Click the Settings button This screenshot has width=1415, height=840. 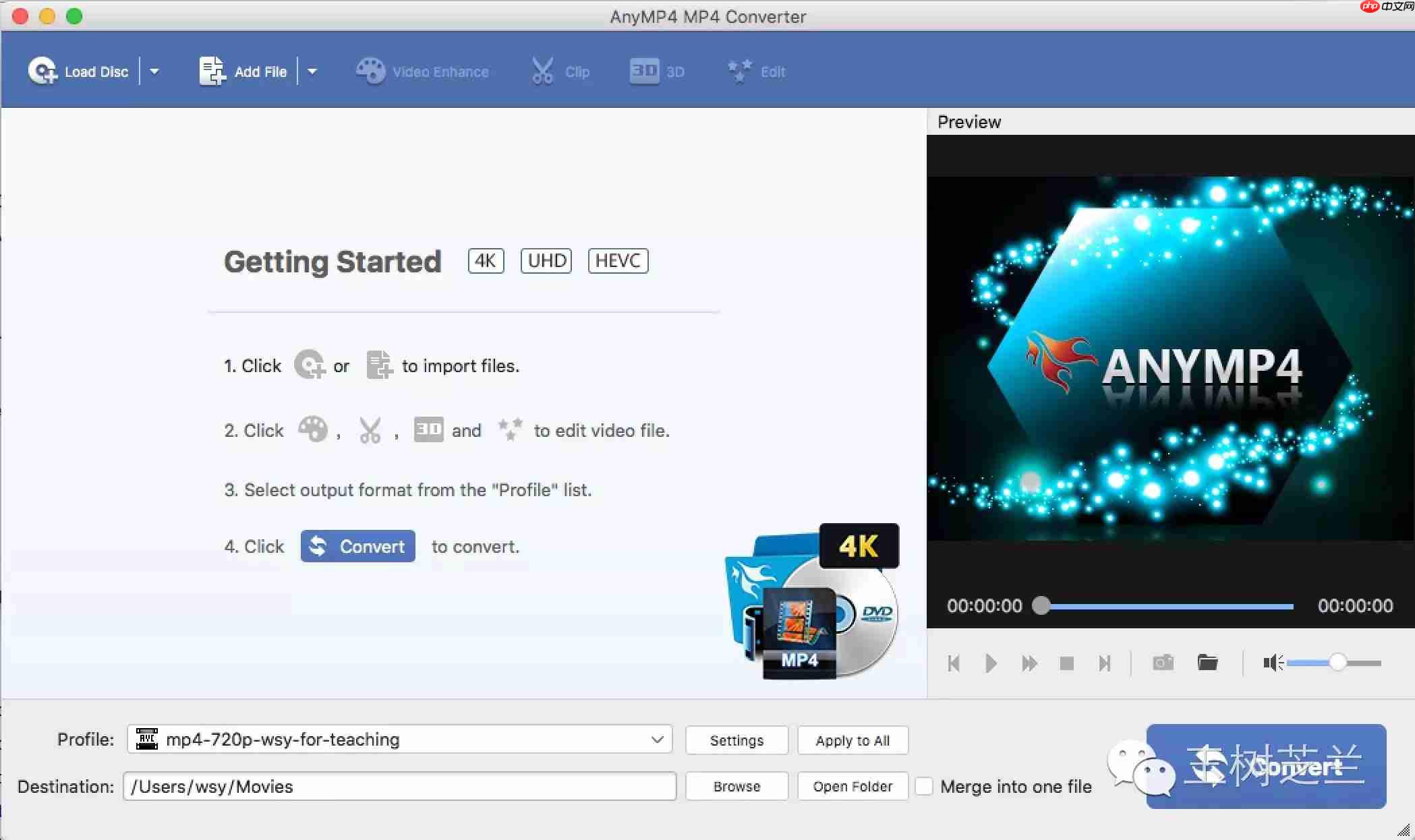737,740
